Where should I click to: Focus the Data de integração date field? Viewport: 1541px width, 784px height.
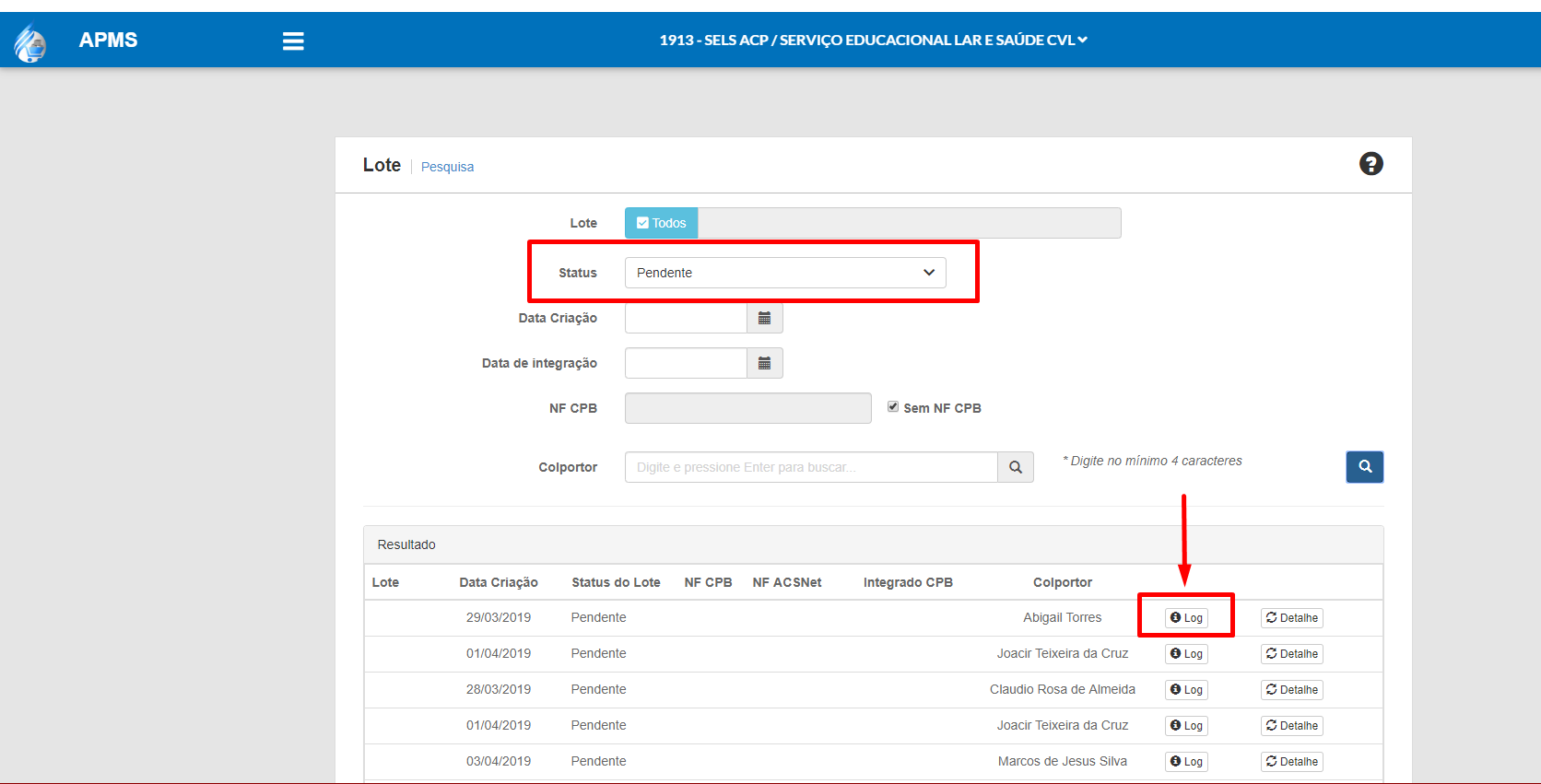686,363
